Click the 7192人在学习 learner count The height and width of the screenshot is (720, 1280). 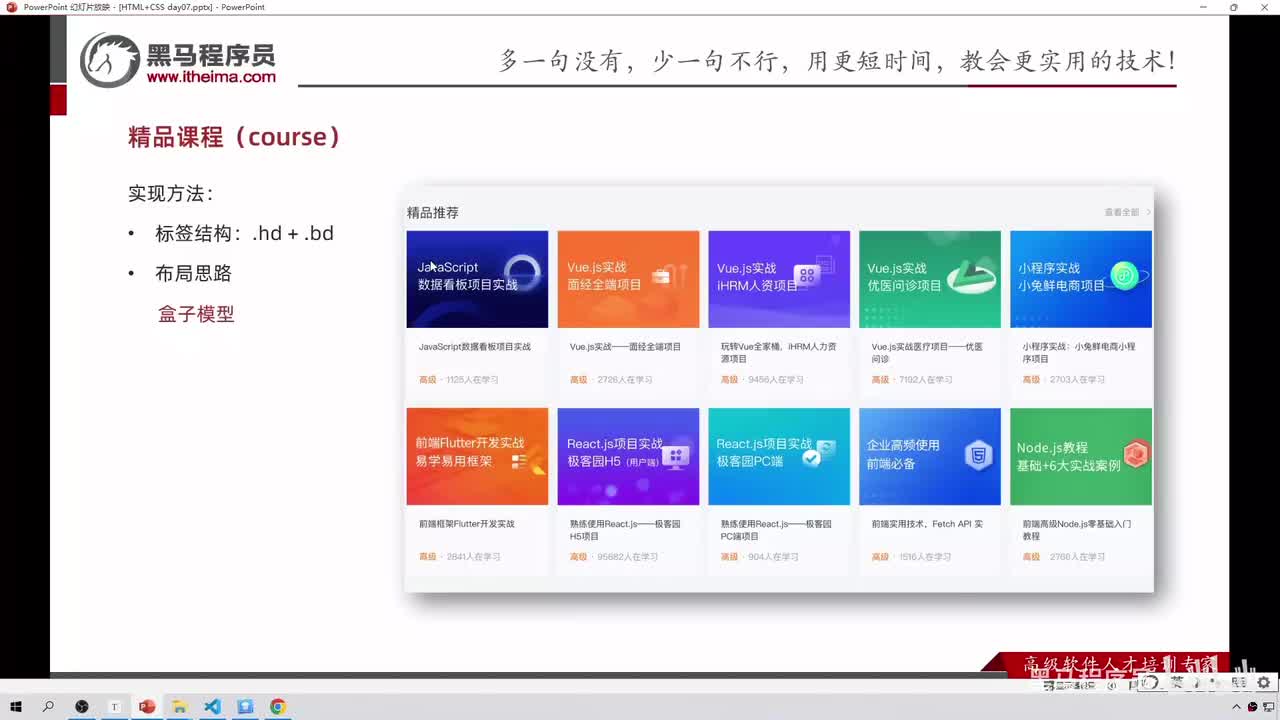[x=925, y=380]
